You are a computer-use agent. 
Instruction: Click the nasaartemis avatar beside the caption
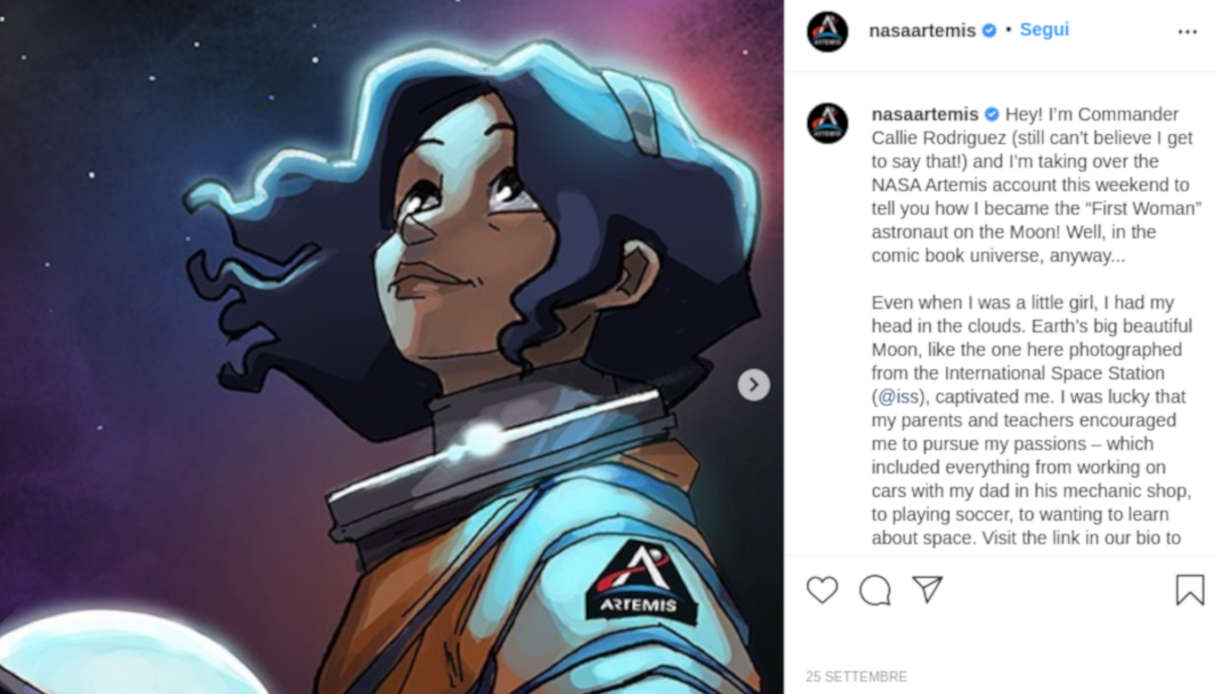coord(827,123)
